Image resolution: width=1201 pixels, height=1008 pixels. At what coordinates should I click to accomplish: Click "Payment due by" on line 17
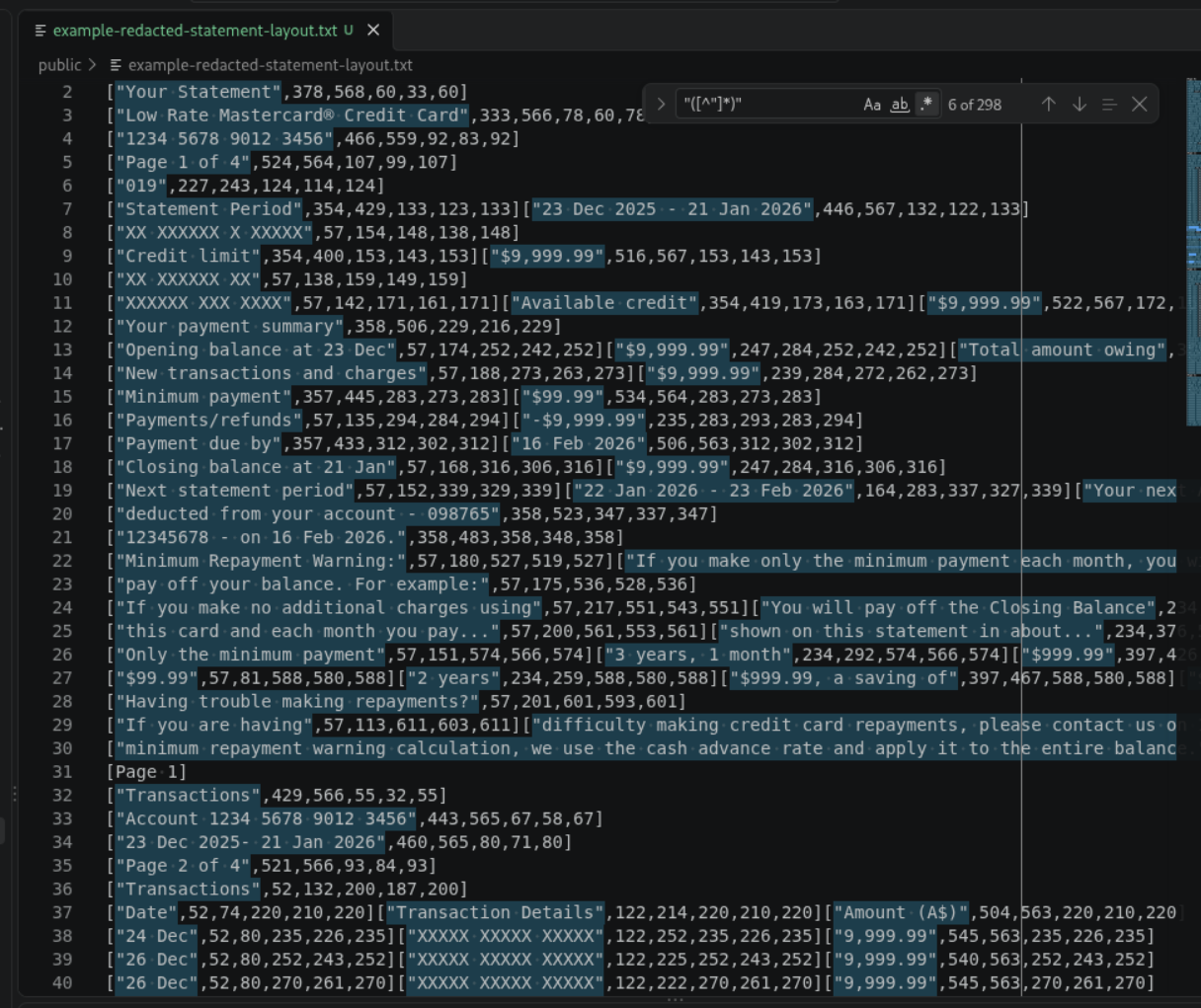coord(200,444)
